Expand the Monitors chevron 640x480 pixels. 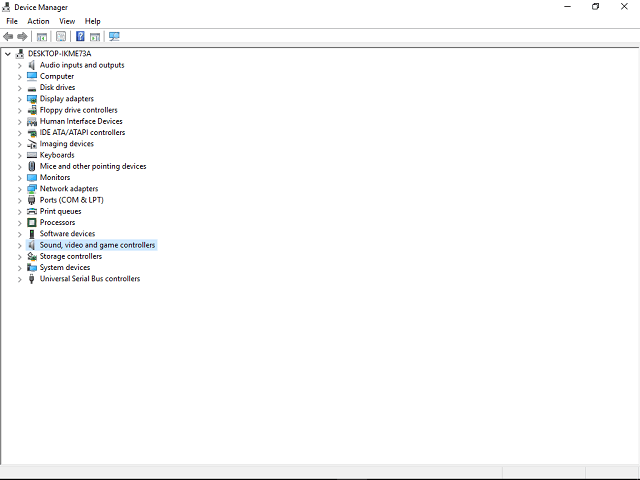click(19, 178)
